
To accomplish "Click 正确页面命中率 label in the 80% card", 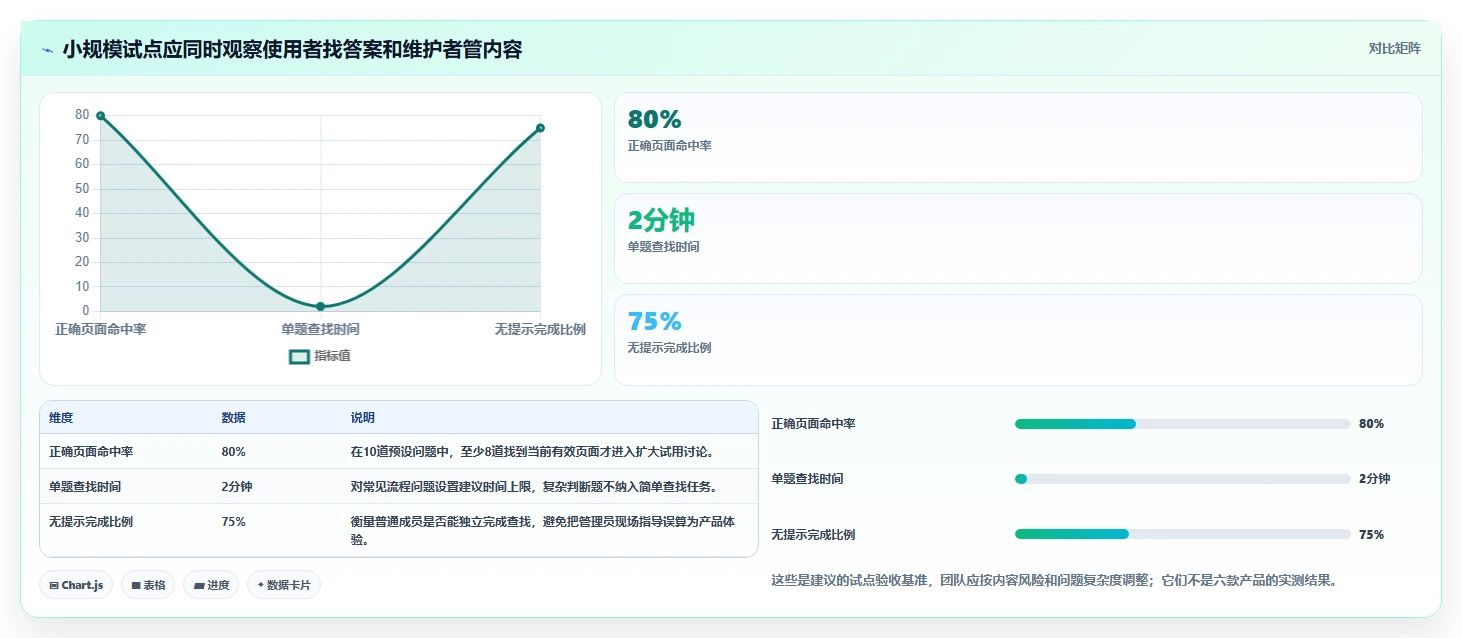I will pyautogui.click(x=669, y=146).
